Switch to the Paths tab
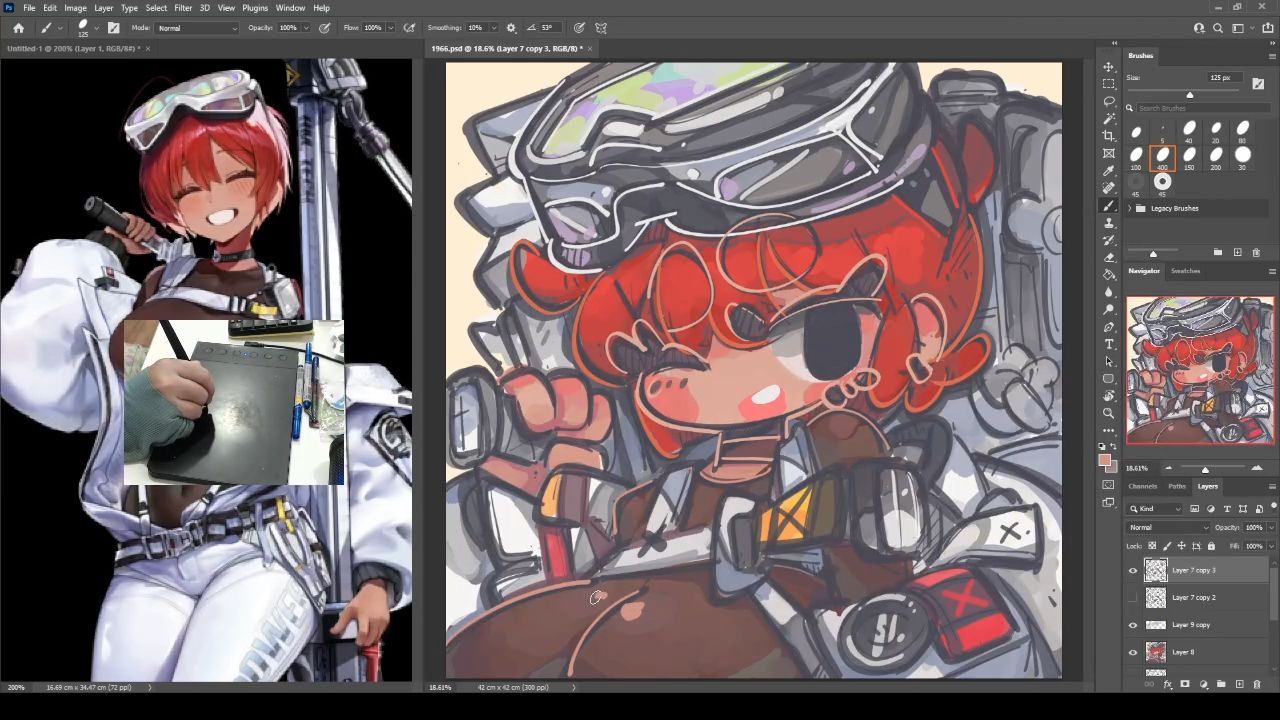1280x720 pixels. [x=1177, y=486]
